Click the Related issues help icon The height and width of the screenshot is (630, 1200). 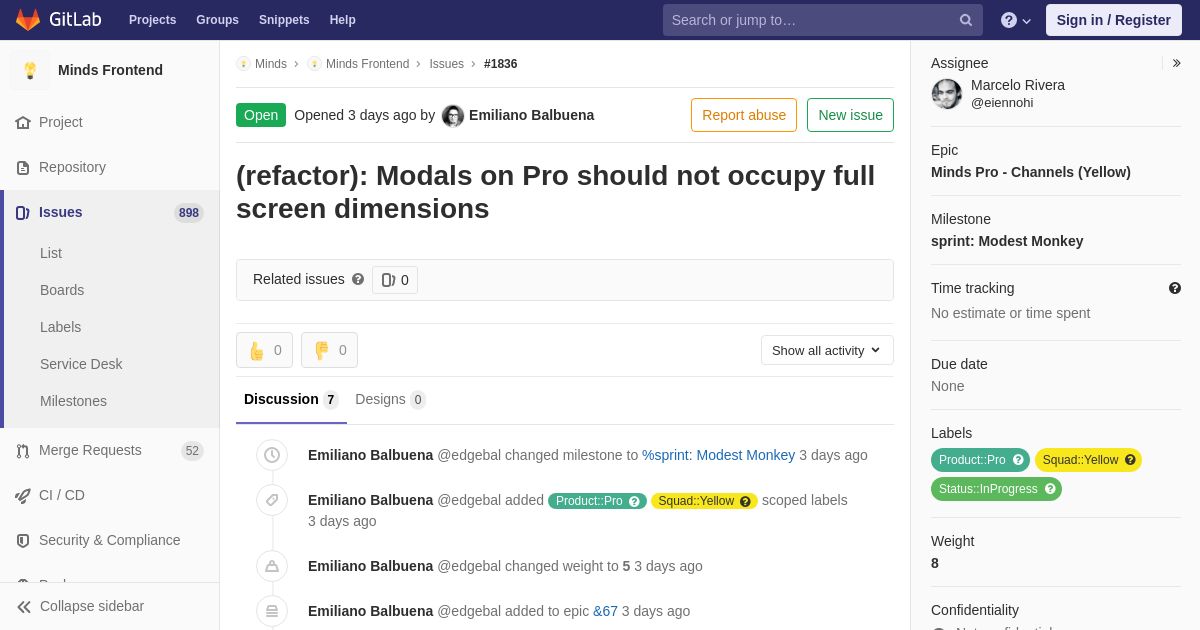pyautogui.click(x=358, y=279)
